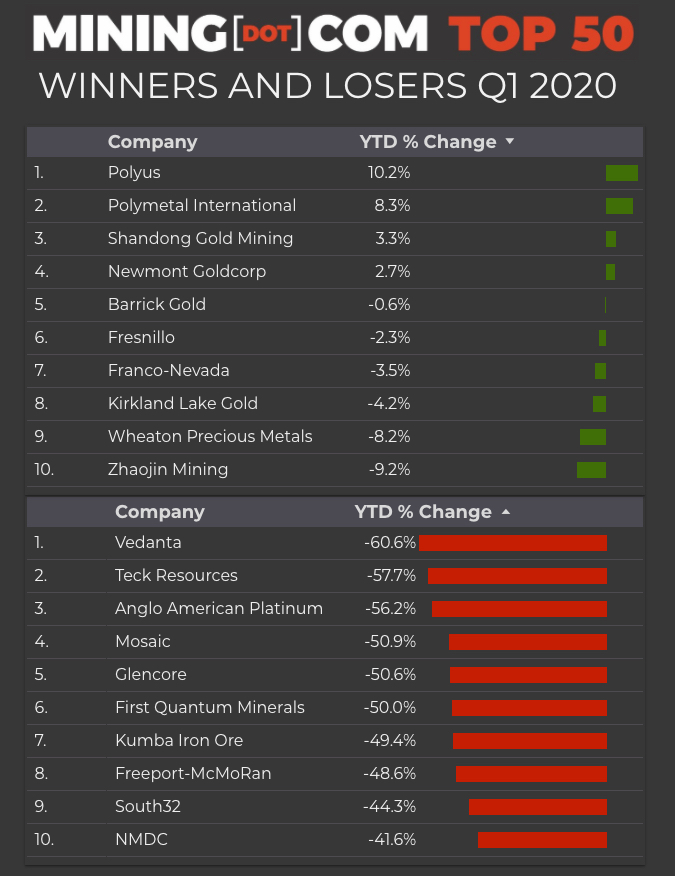Click the losers table Company column header
The image size is (675, 876).
(x=159, y=512)
